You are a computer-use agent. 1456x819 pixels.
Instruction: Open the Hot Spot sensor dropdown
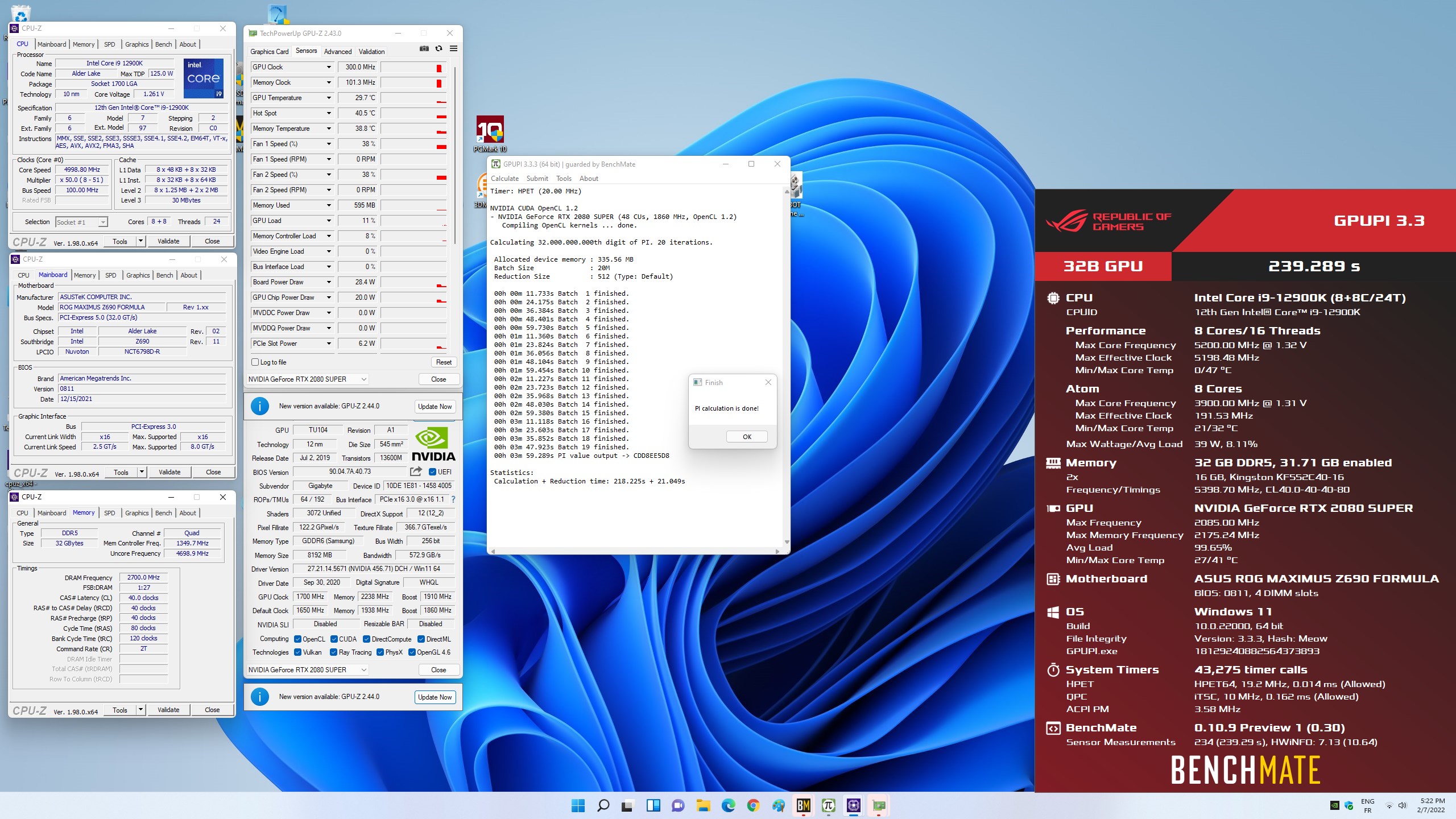(x=328, y=113)
